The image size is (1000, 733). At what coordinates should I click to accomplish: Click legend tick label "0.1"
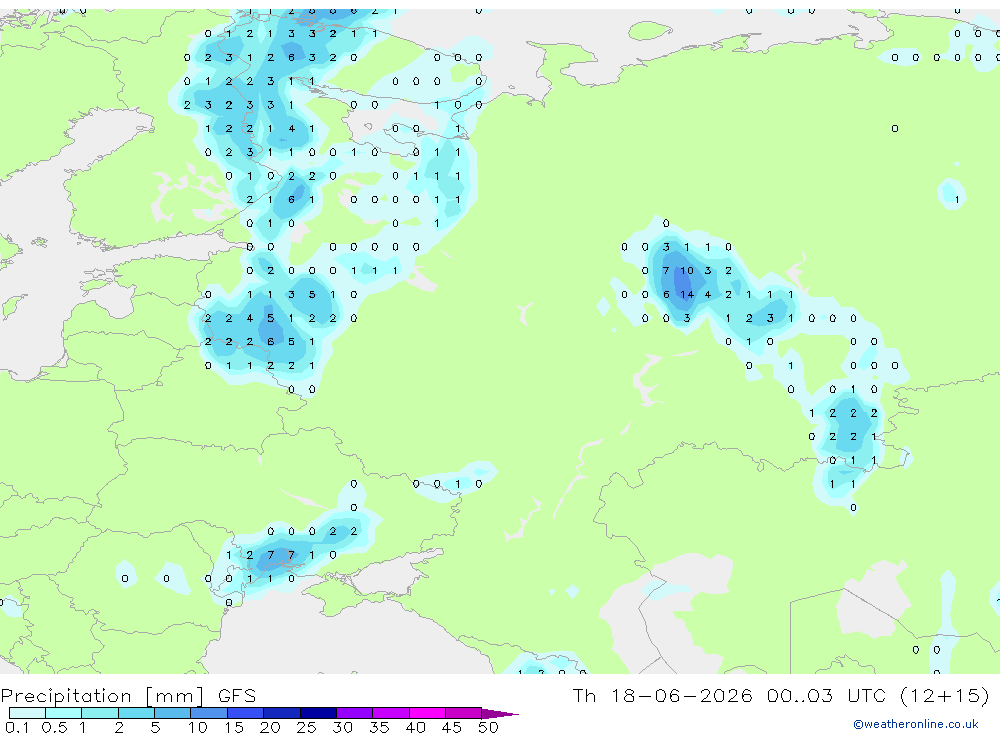[x=17, y=727]
